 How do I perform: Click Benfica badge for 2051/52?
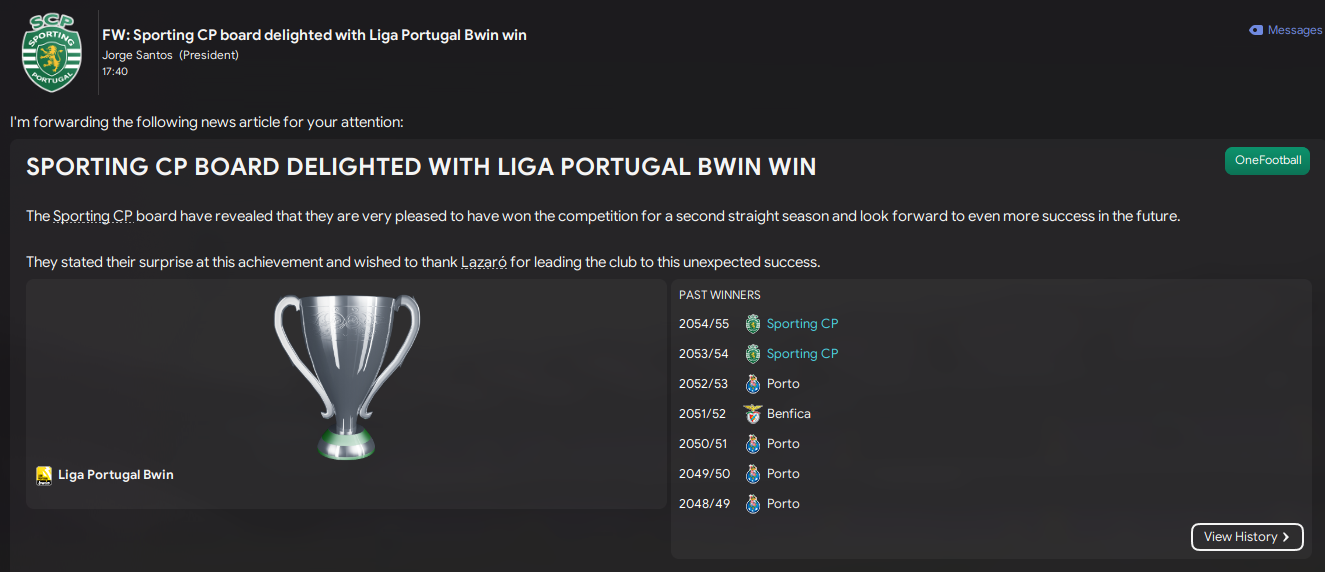pos(753,414)
